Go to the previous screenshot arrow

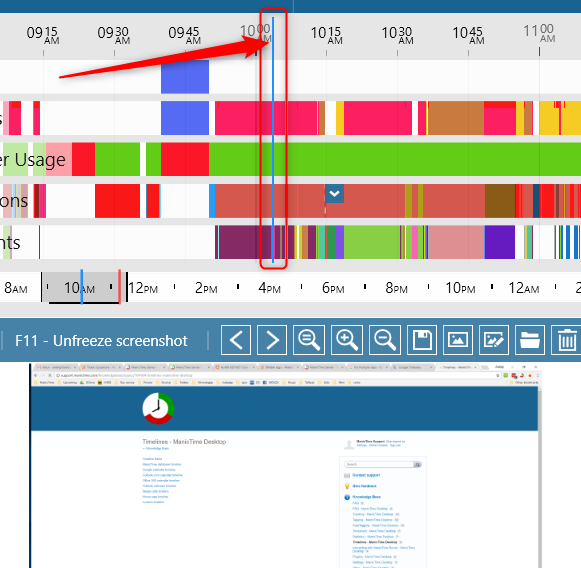[x=236, y=340]
